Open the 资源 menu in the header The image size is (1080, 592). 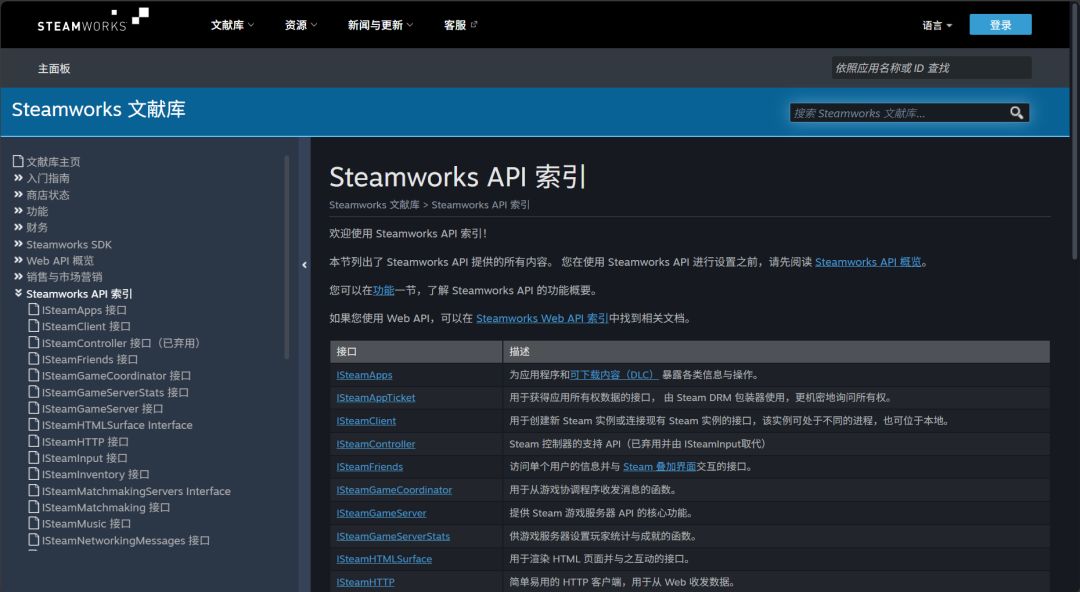[x=301, y=25]
